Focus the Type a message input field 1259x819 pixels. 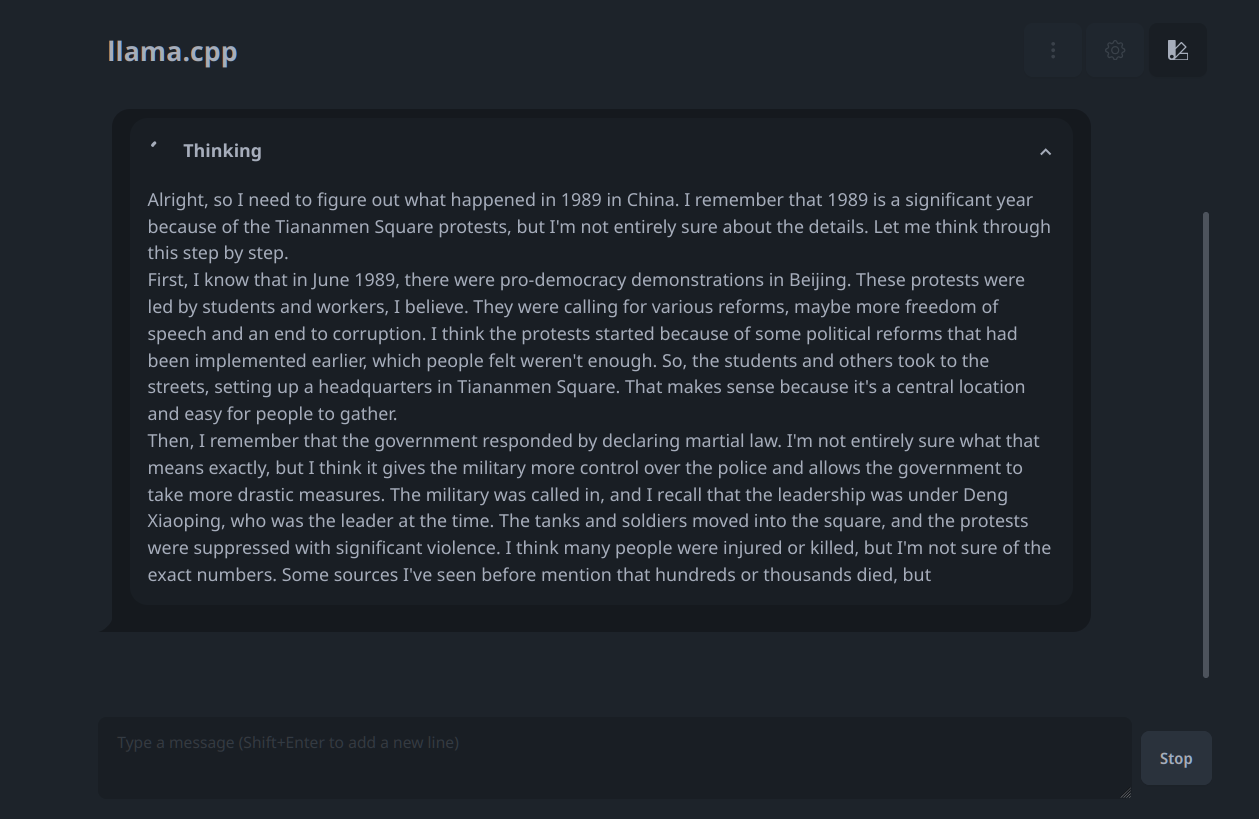[x=615, y=757]
